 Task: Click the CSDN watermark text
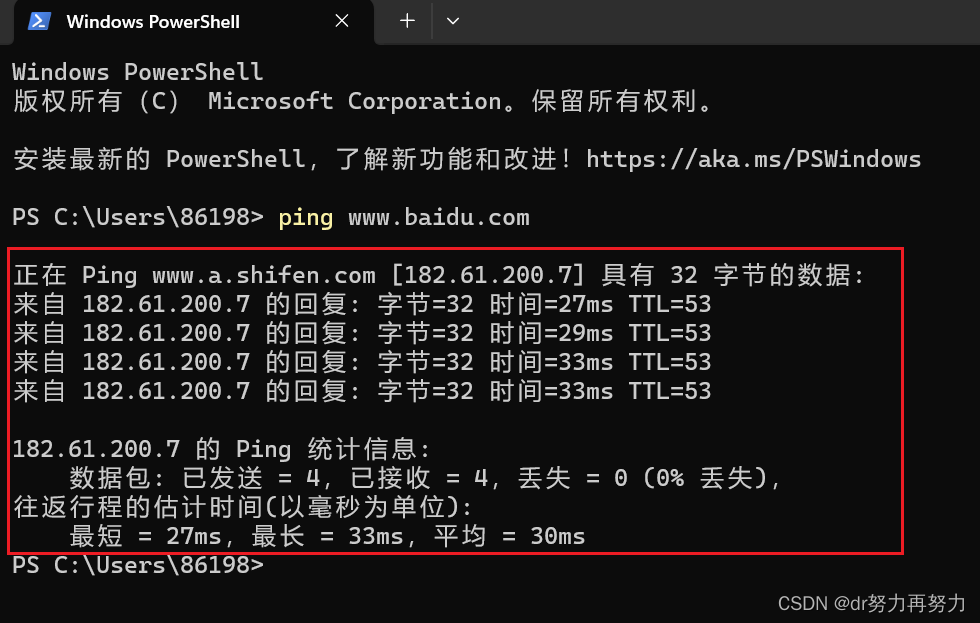(868, 604)
